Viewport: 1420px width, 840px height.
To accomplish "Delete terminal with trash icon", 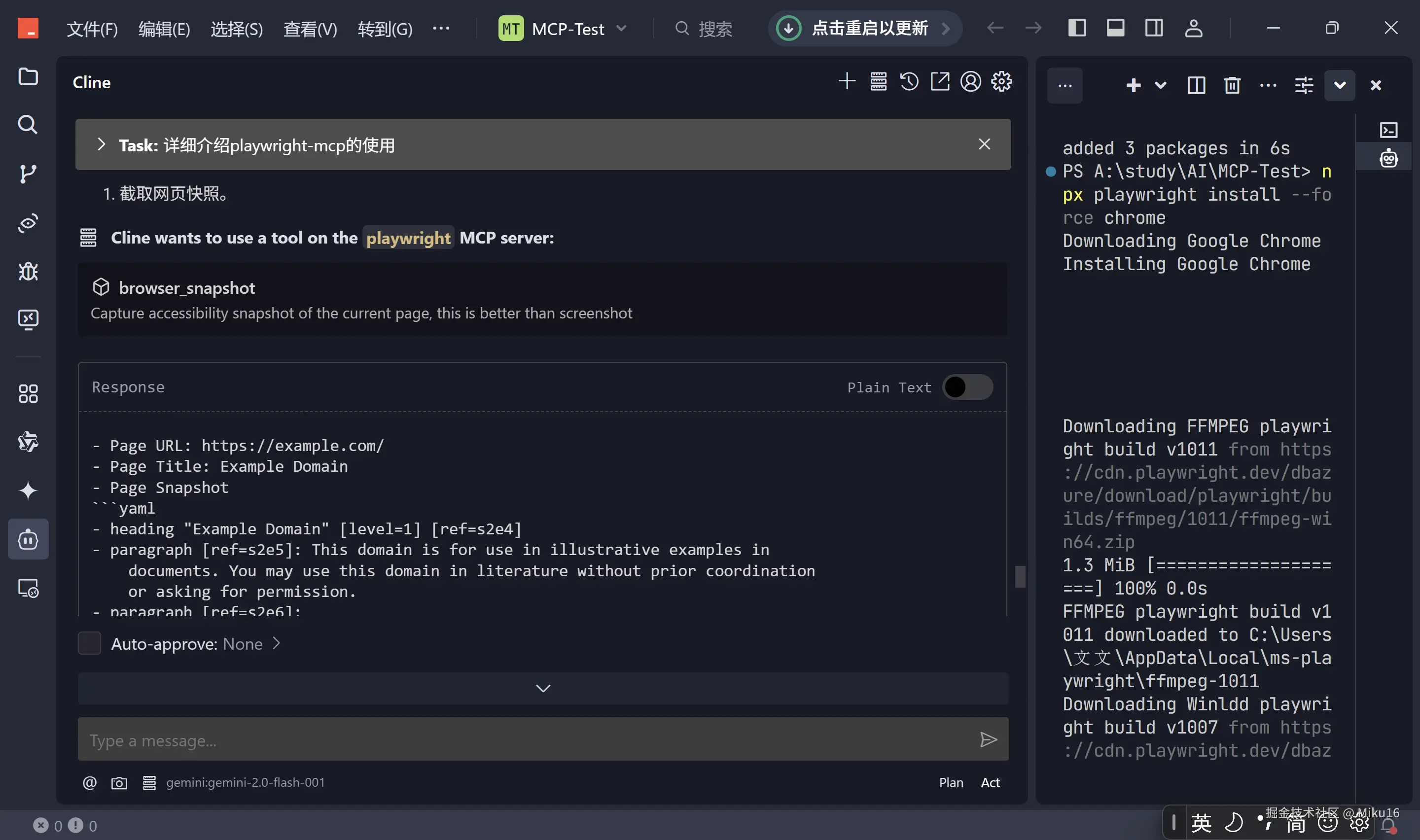I will (x=1232, y=85).
